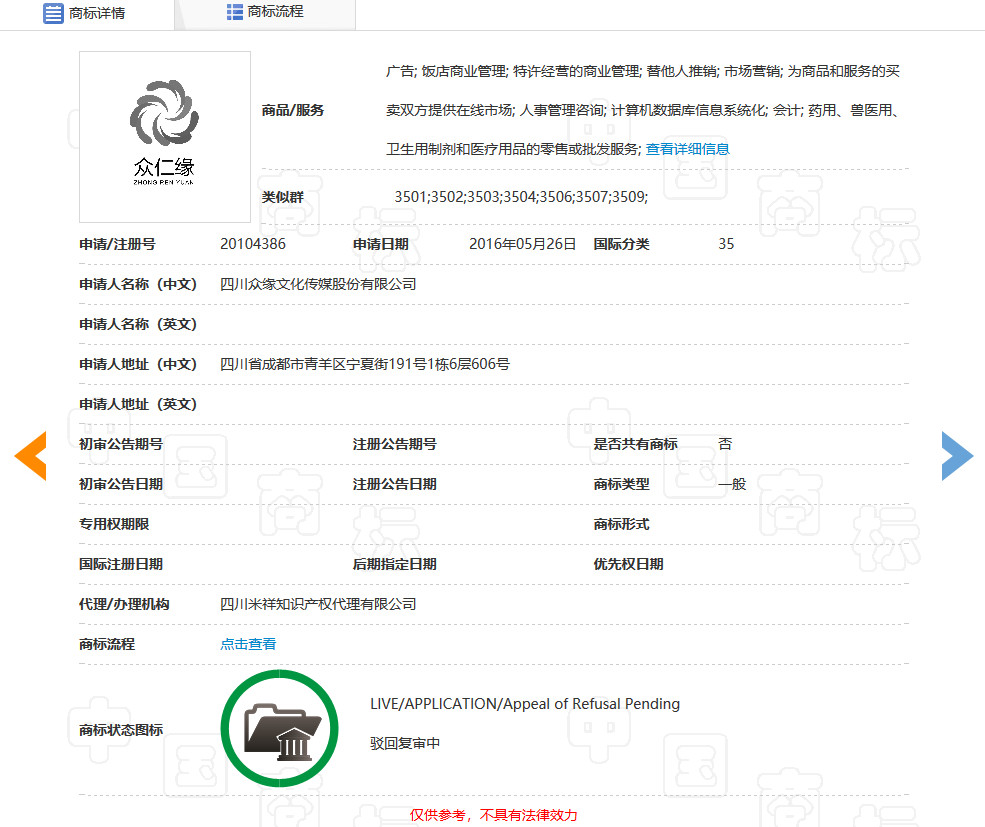Go to next trademark with blue arrow
The width and height of the screenshot is (985, 827).
957,456
